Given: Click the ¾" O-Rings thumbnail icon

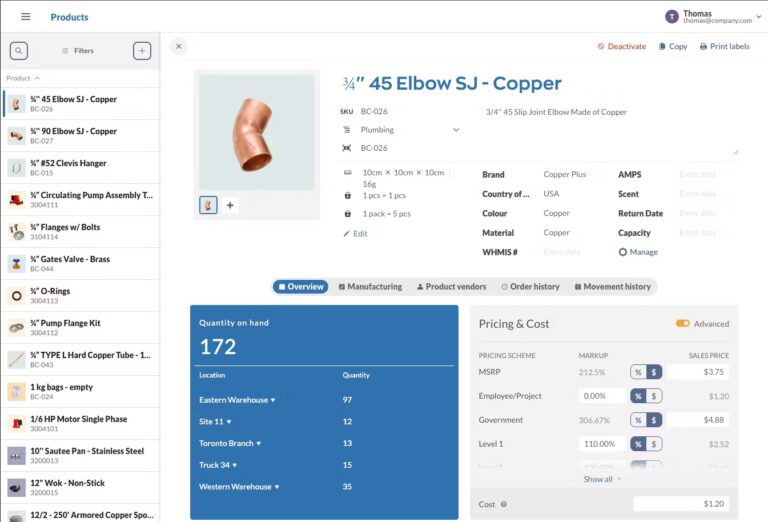Looking at the screenshot, I should pyautogui.click(x=17, y=296).
